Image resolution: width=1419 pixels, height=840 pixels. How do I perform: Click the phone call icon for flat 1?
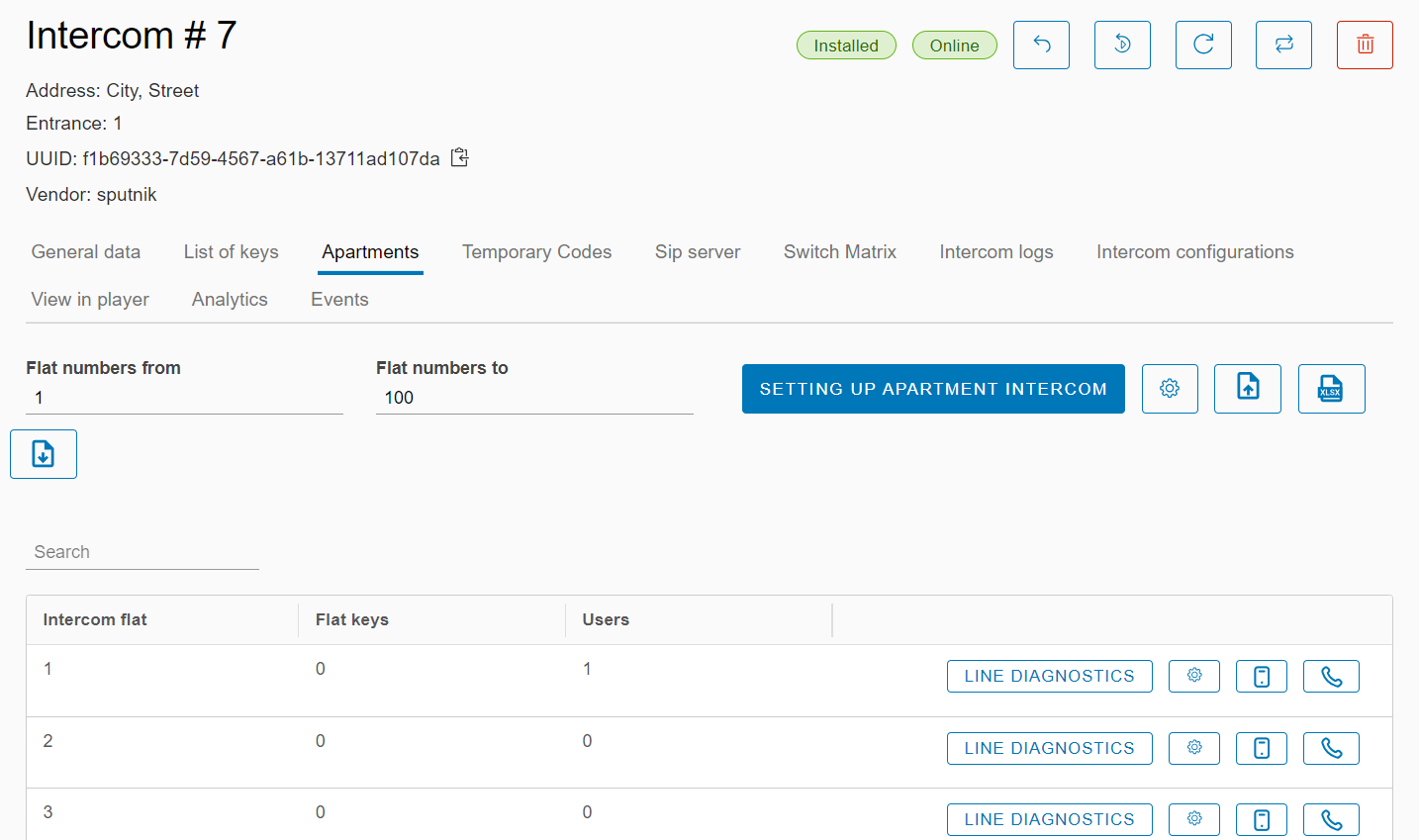(x=1331, y=677)
